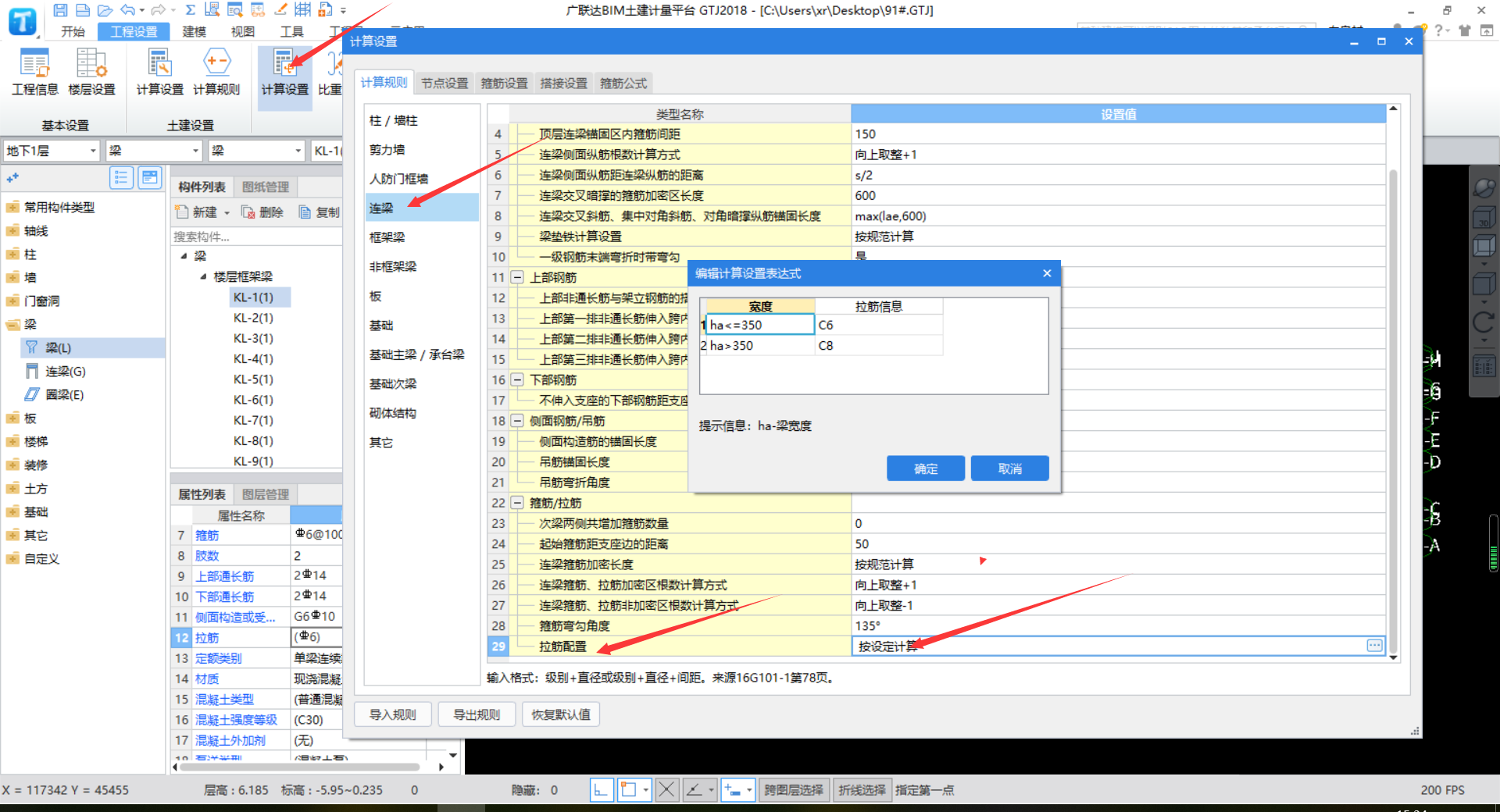Click the Sigma summary calculation icon
Viewport: 1500px width, 812px height.
tap(191, 10)
